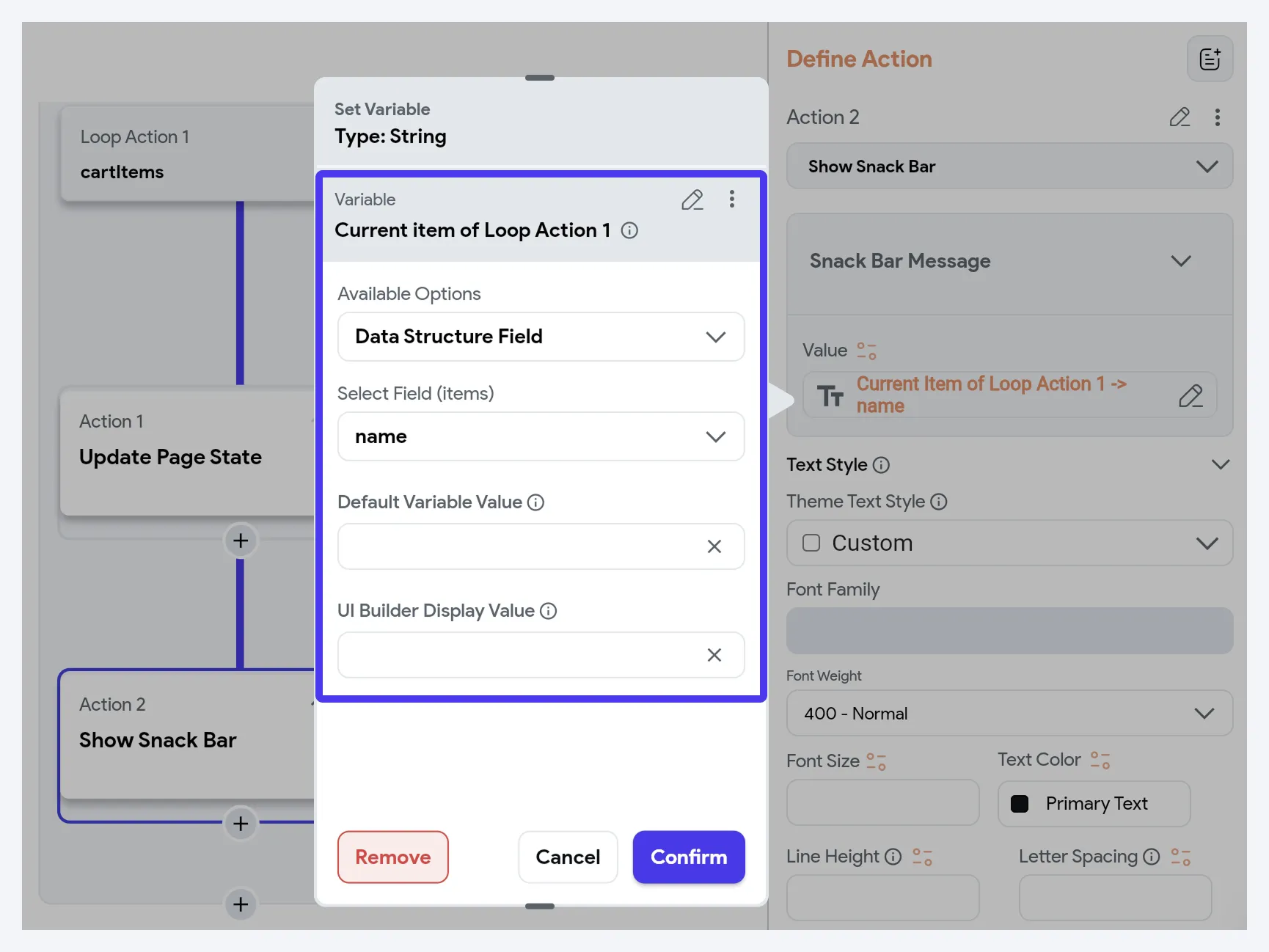Open the Theme Text Style Custom dropdown
The image size is (1269, 952).
coord(1009,543)
